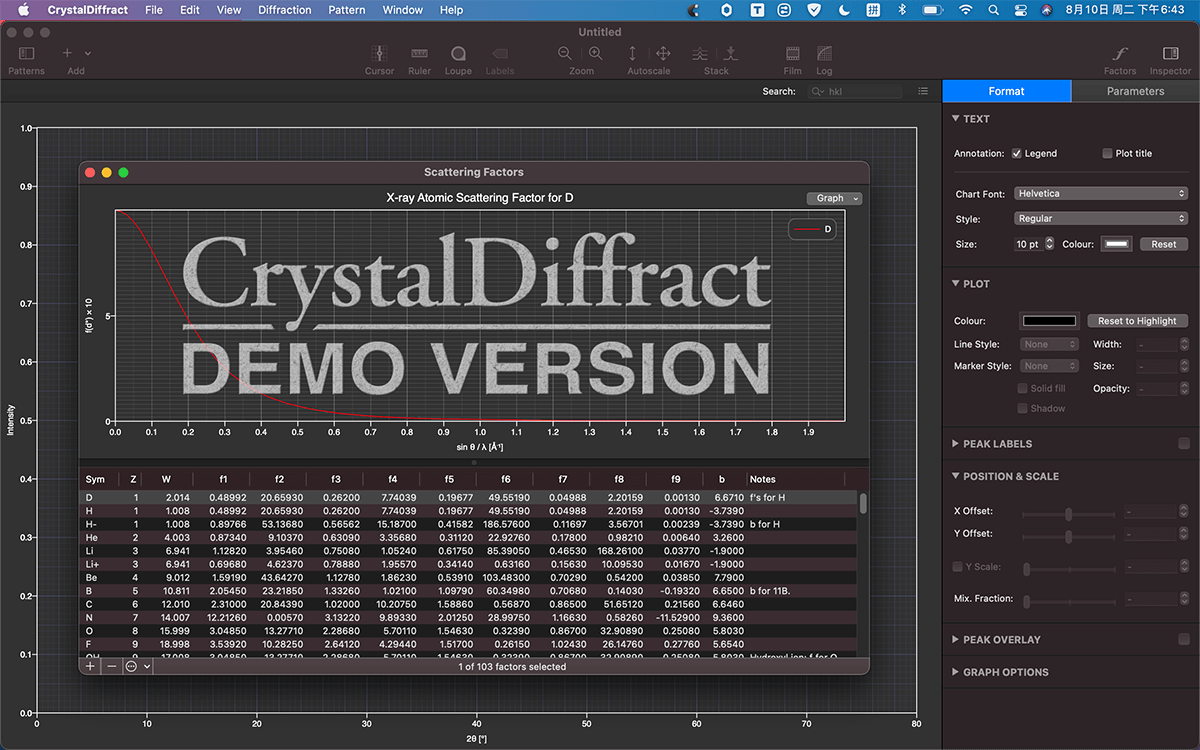The width and height of the screenshot is (1200, 750).
Task: Enable the Plot title checkbox
Action: (1107, 153)
